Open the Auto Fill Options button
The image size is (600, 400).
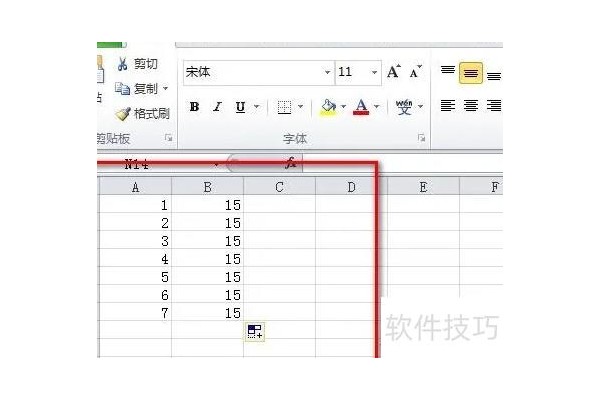coord(255,331)
